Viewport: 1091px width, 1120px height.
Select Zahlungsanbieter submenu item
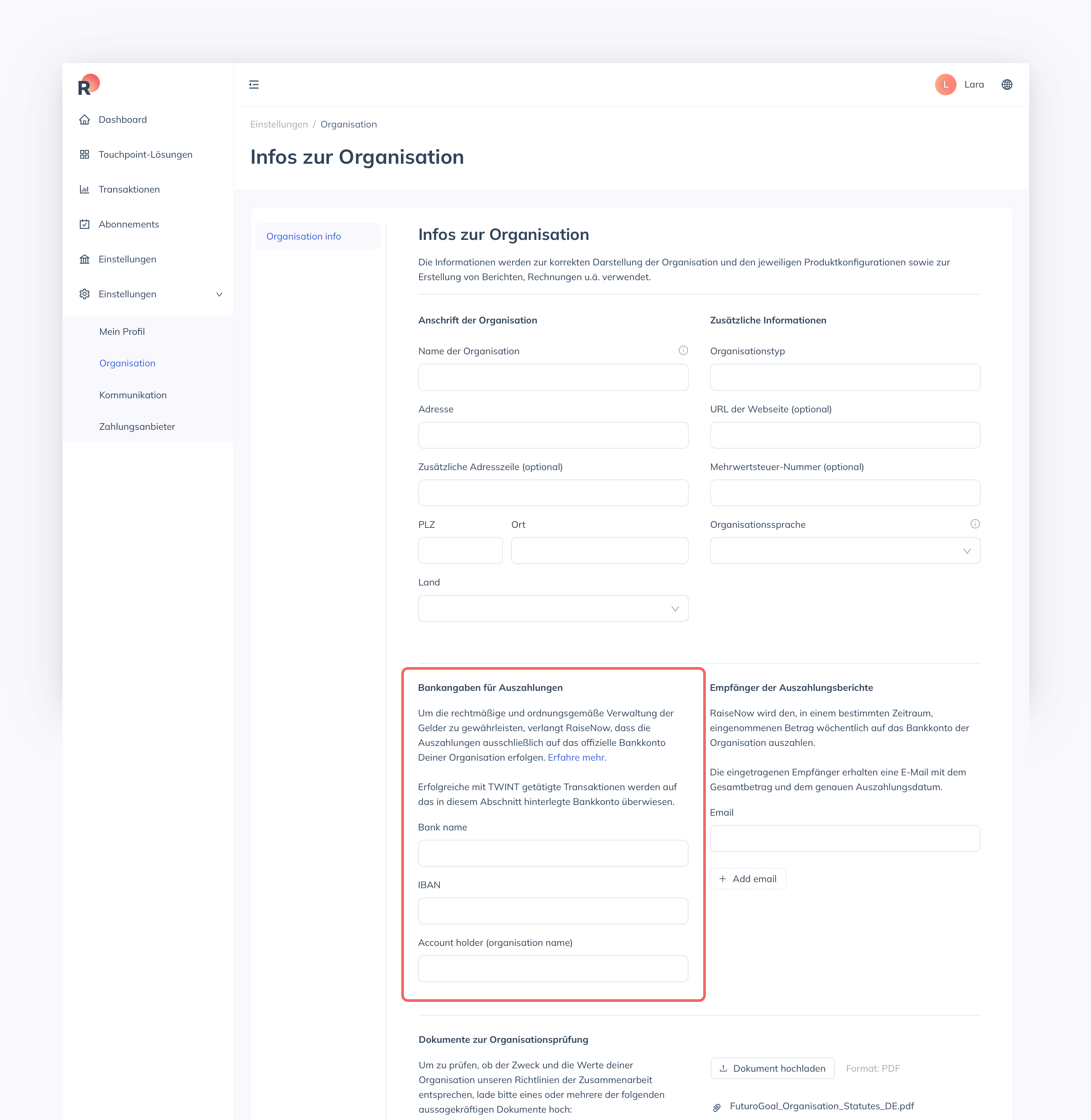click(x=137, y=426)
